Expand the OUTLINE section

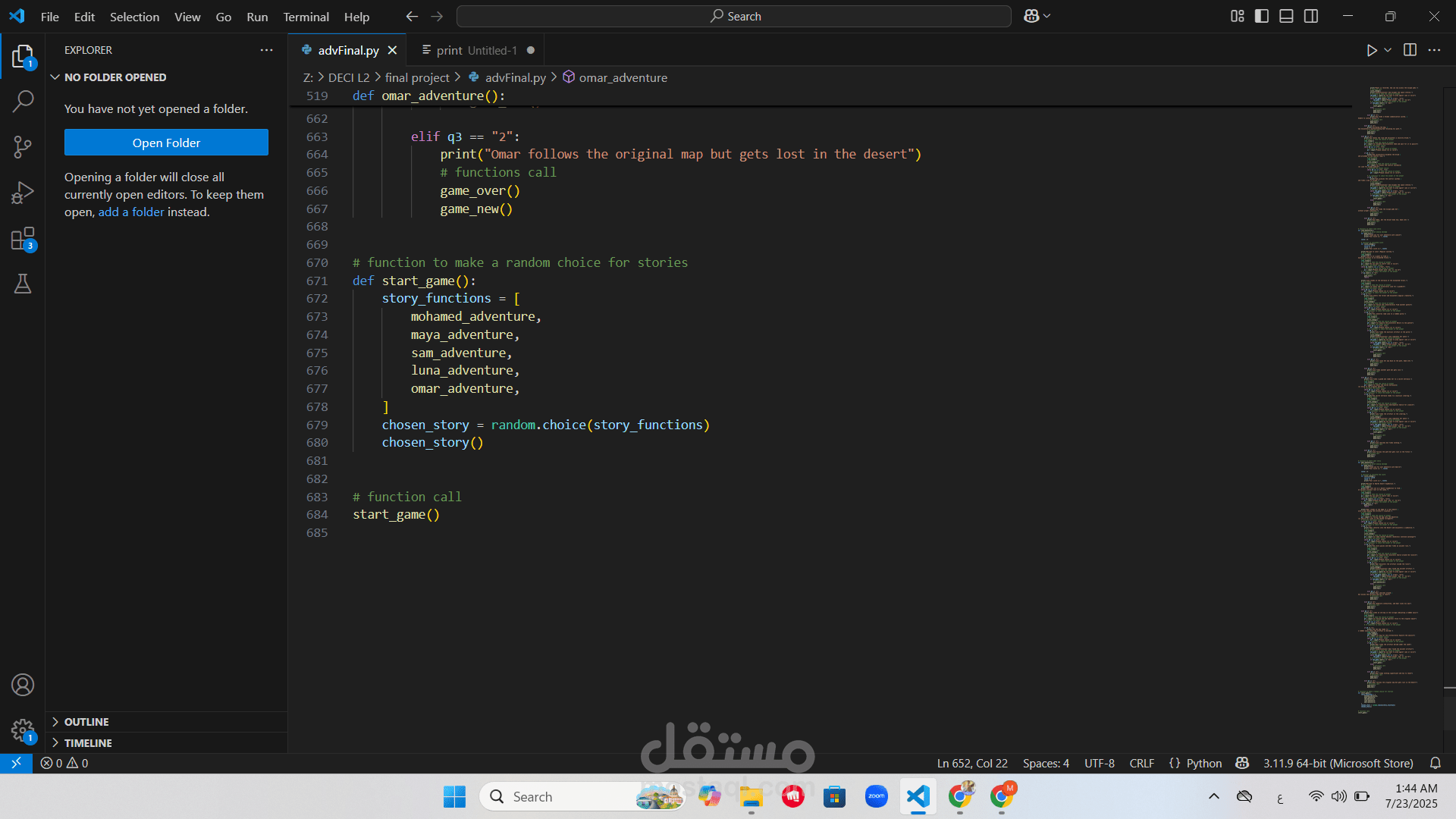[x=86, y=722]
